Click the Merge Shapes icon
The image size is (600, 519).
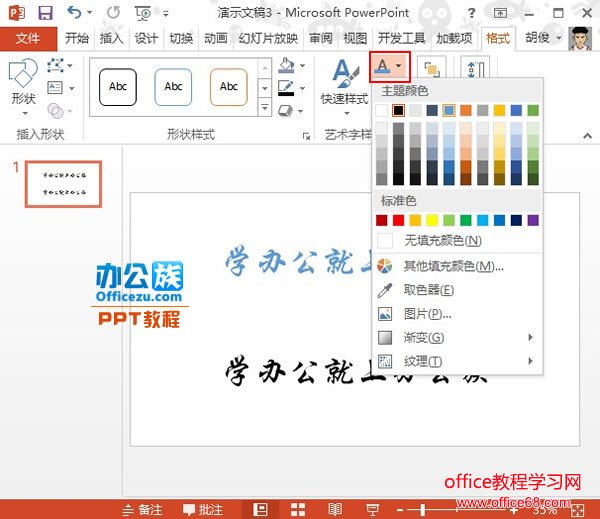click(x=55, y=110)
